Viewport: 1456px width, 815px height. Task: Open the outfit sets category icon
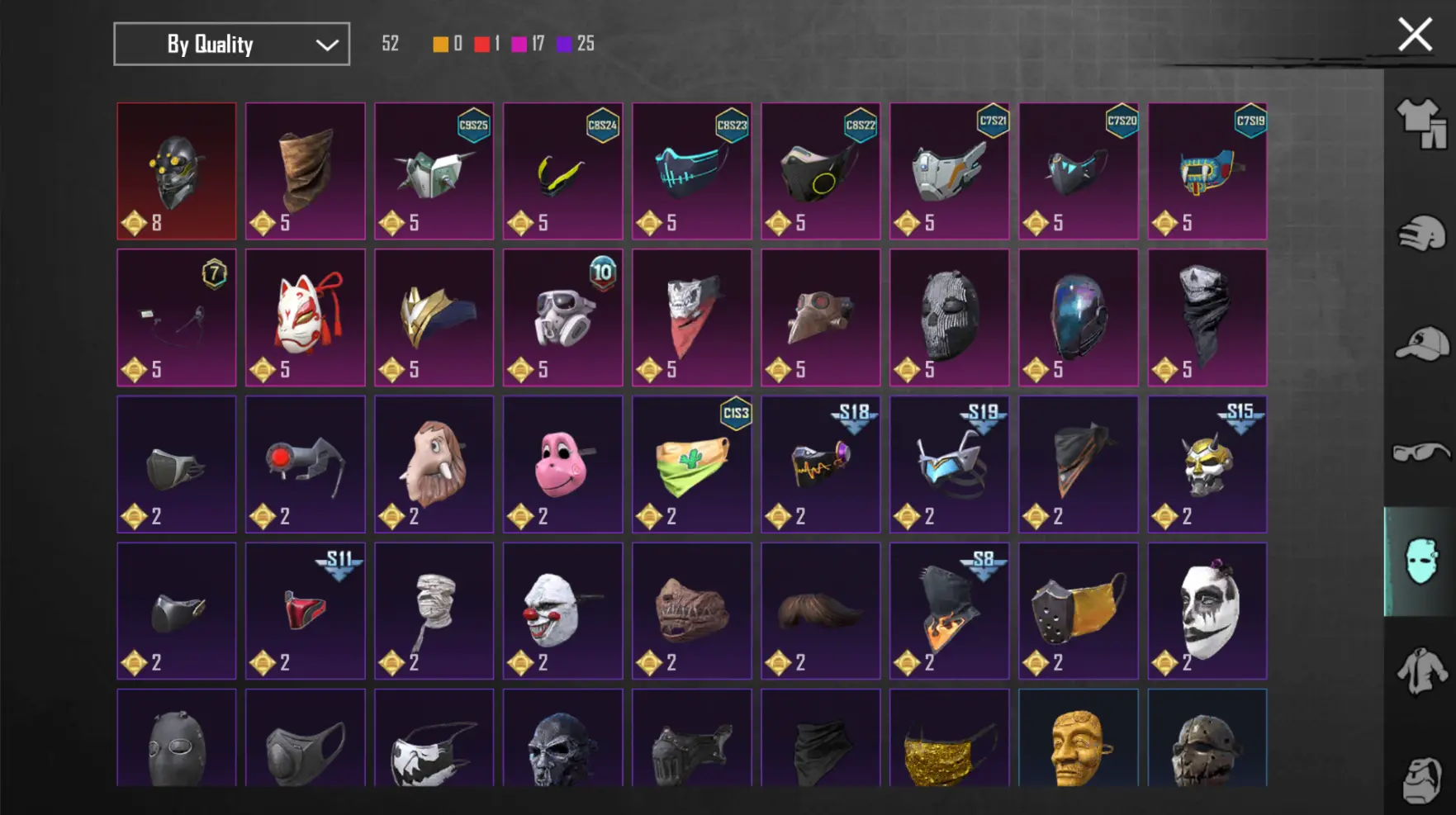1421,124
